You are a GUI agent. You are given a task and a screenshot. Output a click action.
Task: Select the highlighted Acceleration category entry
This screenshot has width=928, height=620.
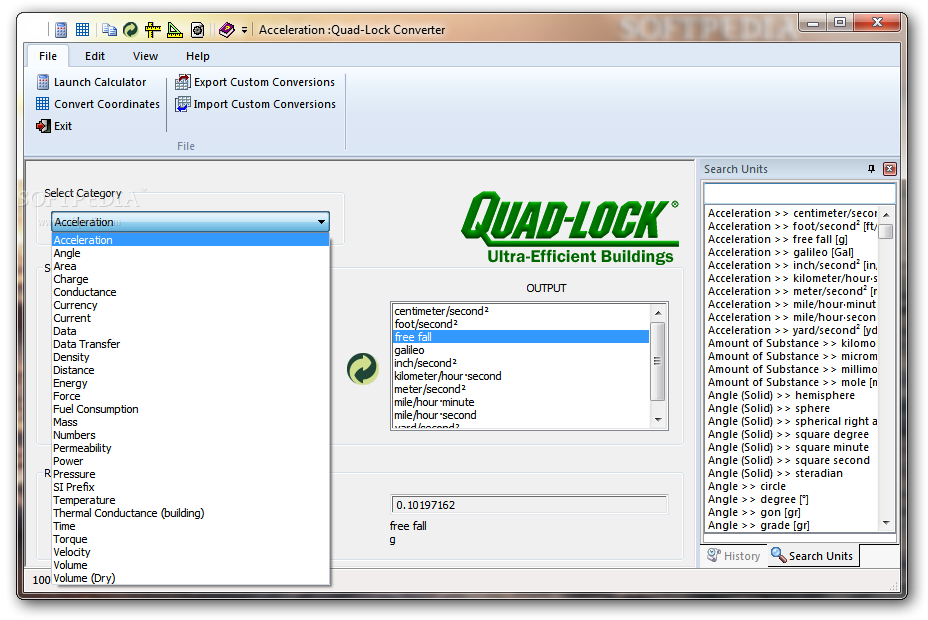[x=191, y=240]
